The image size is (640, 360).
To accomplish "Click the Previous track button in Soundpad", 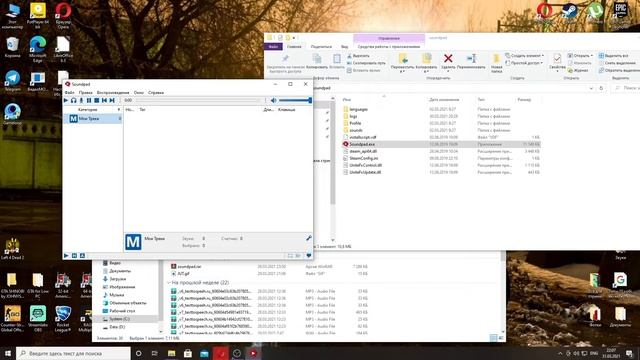I will pos(104,100).
